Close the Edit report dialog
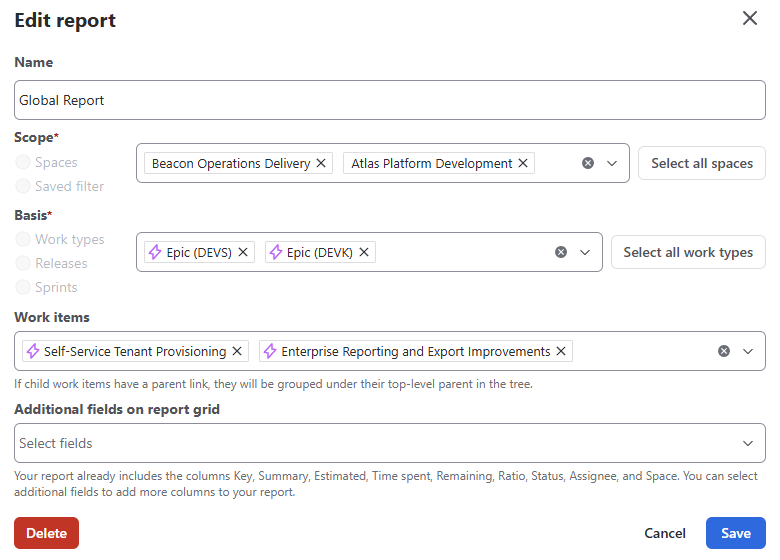Screen dimensions: 780x560 click(x=749, y=19)
